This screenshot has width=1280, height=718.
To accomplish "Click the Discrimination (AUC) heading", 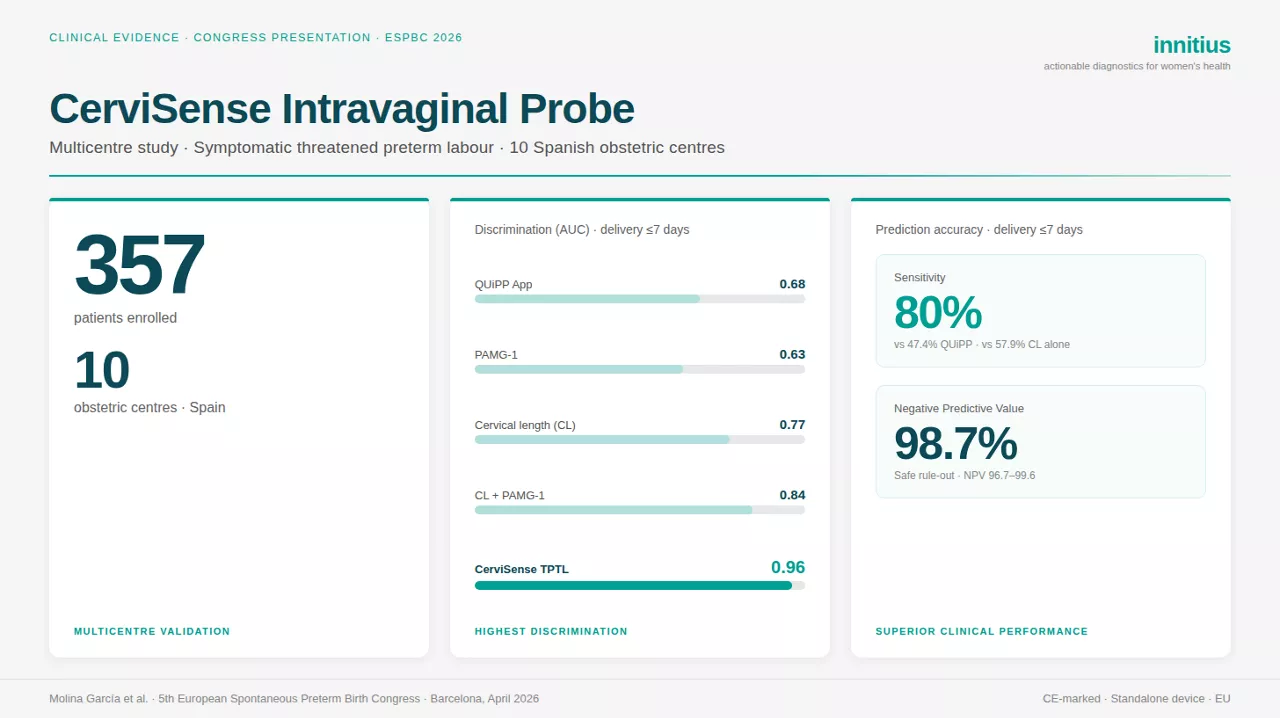I will coord(582,230).
